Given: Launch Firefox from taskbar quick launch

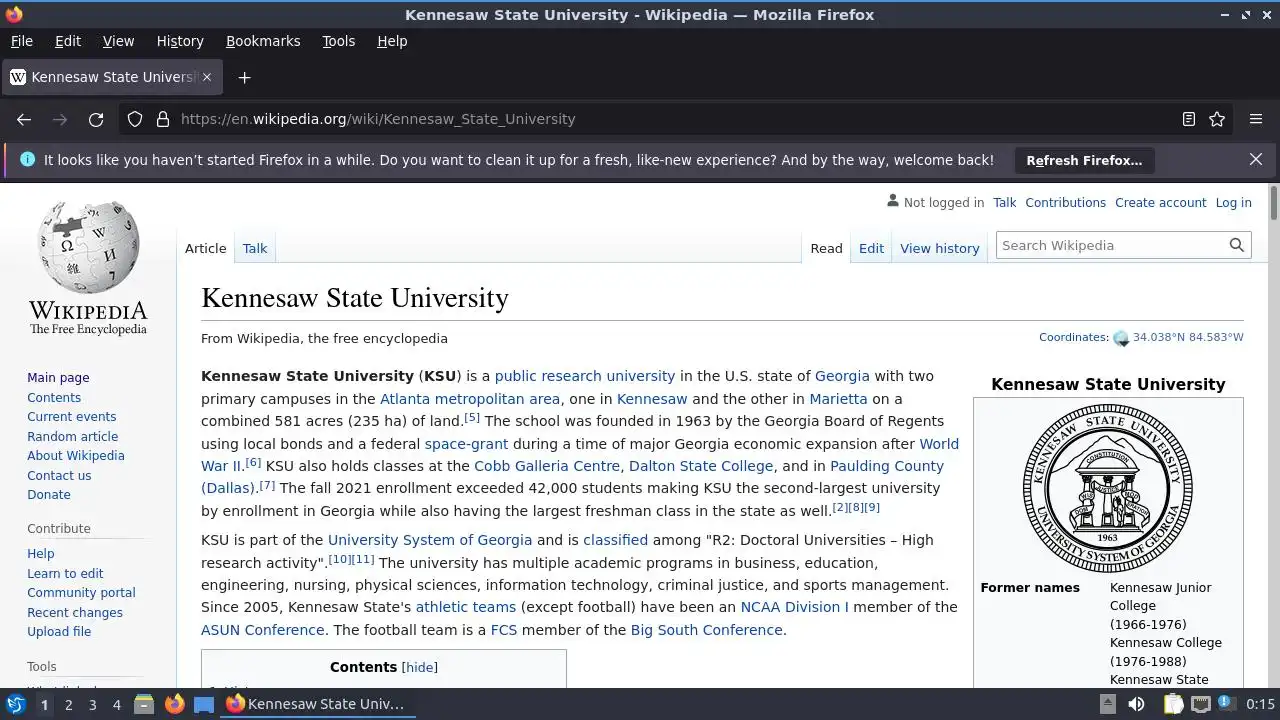Looking at the screenshot, I should point(174,704).
